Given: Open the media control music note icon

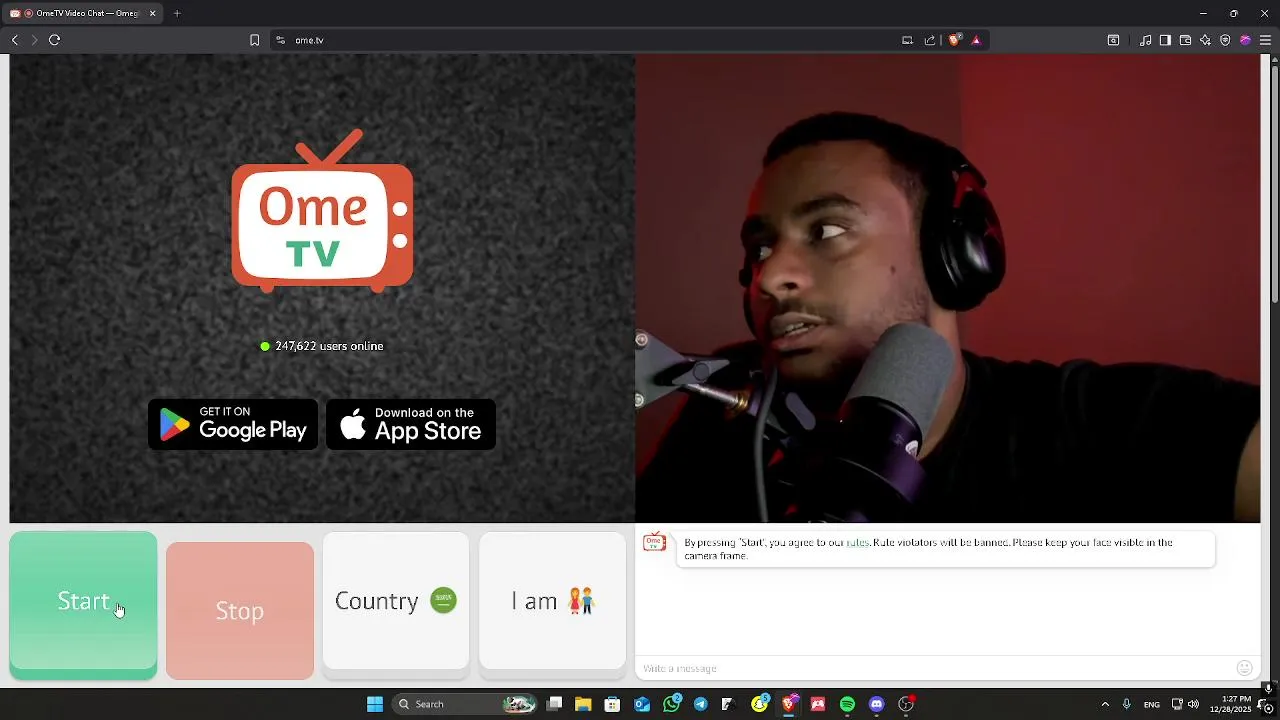Looking at the screenshot, I should click(1146, 40).
